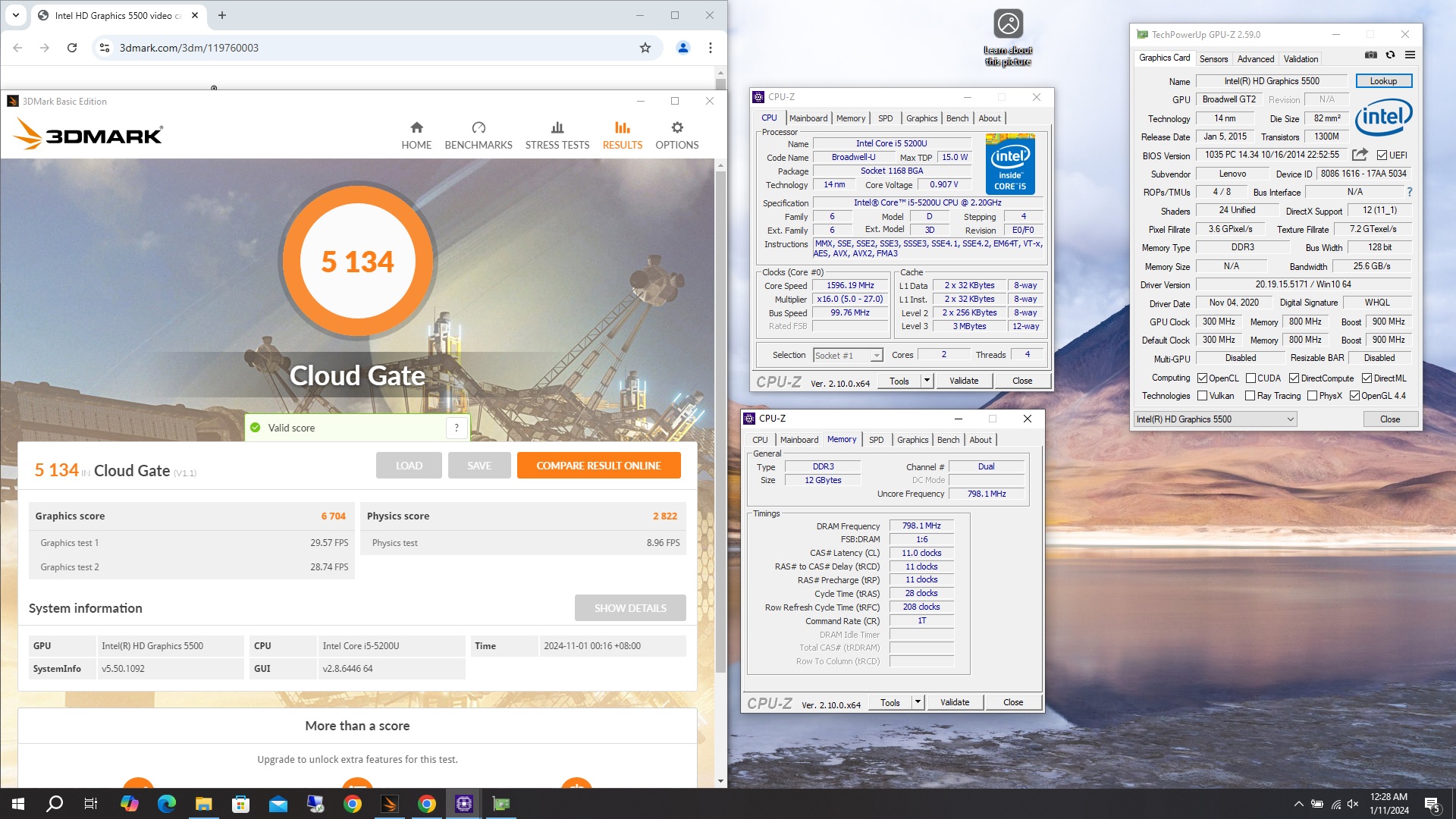Click the LOAD button in 3DMark
The image size is (1456, 819).
pyautogui.click(x=409, y=466)
